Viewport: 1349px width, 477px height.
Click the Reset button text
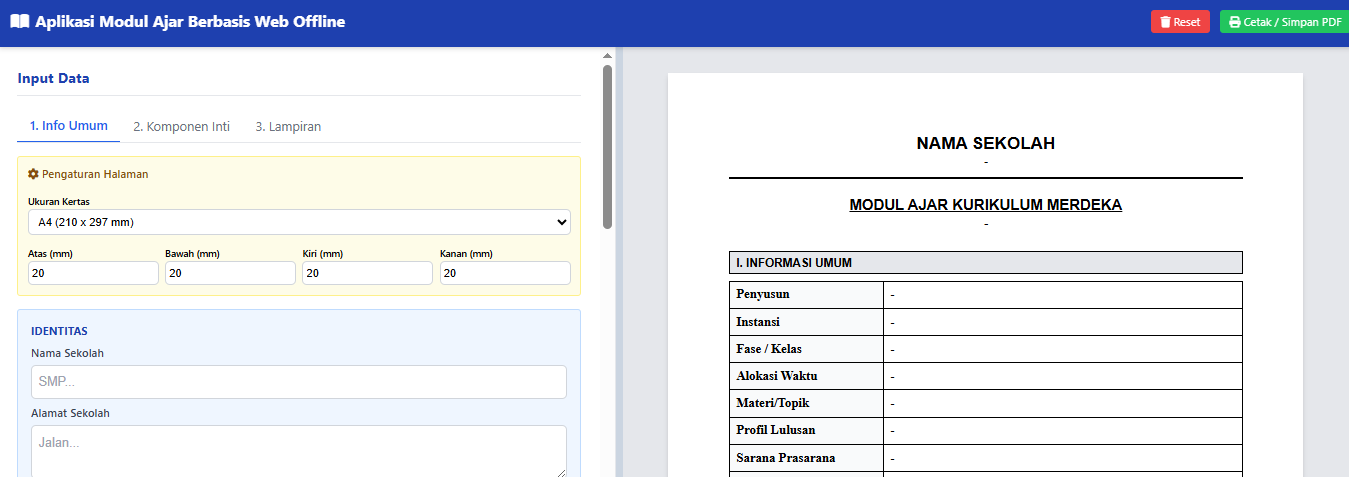click(1187, 22)
